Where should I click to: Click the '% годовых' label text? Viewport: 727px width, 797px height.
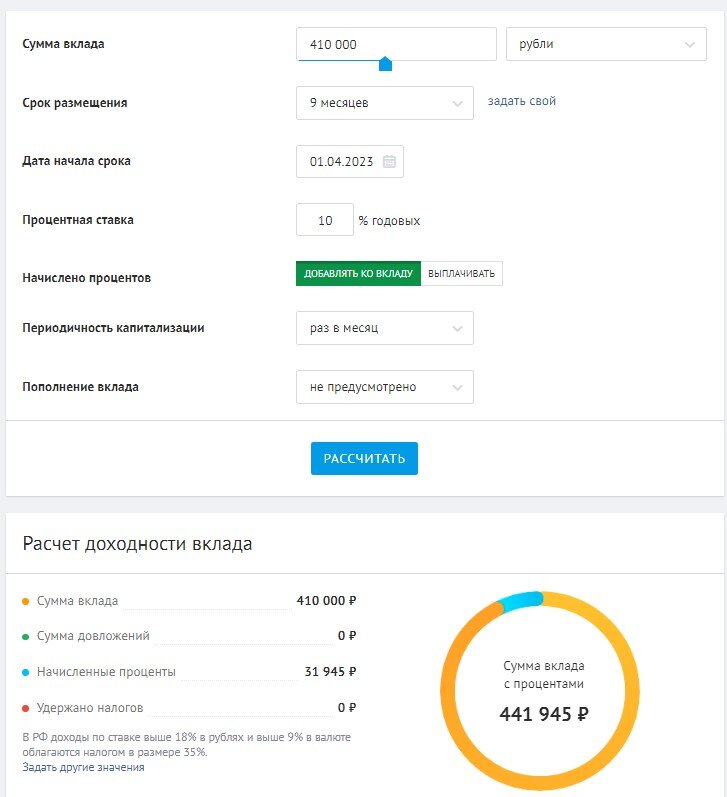[389, 221]
